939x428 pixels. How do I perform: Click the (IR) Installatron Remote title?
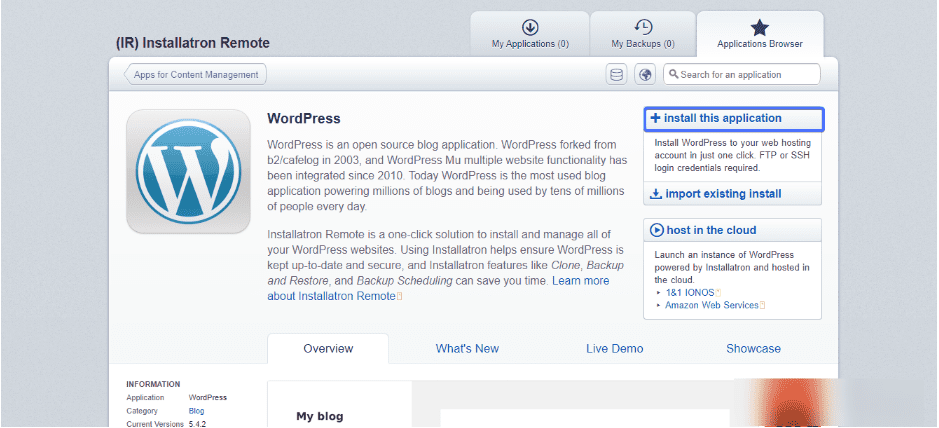click(192, 43)
